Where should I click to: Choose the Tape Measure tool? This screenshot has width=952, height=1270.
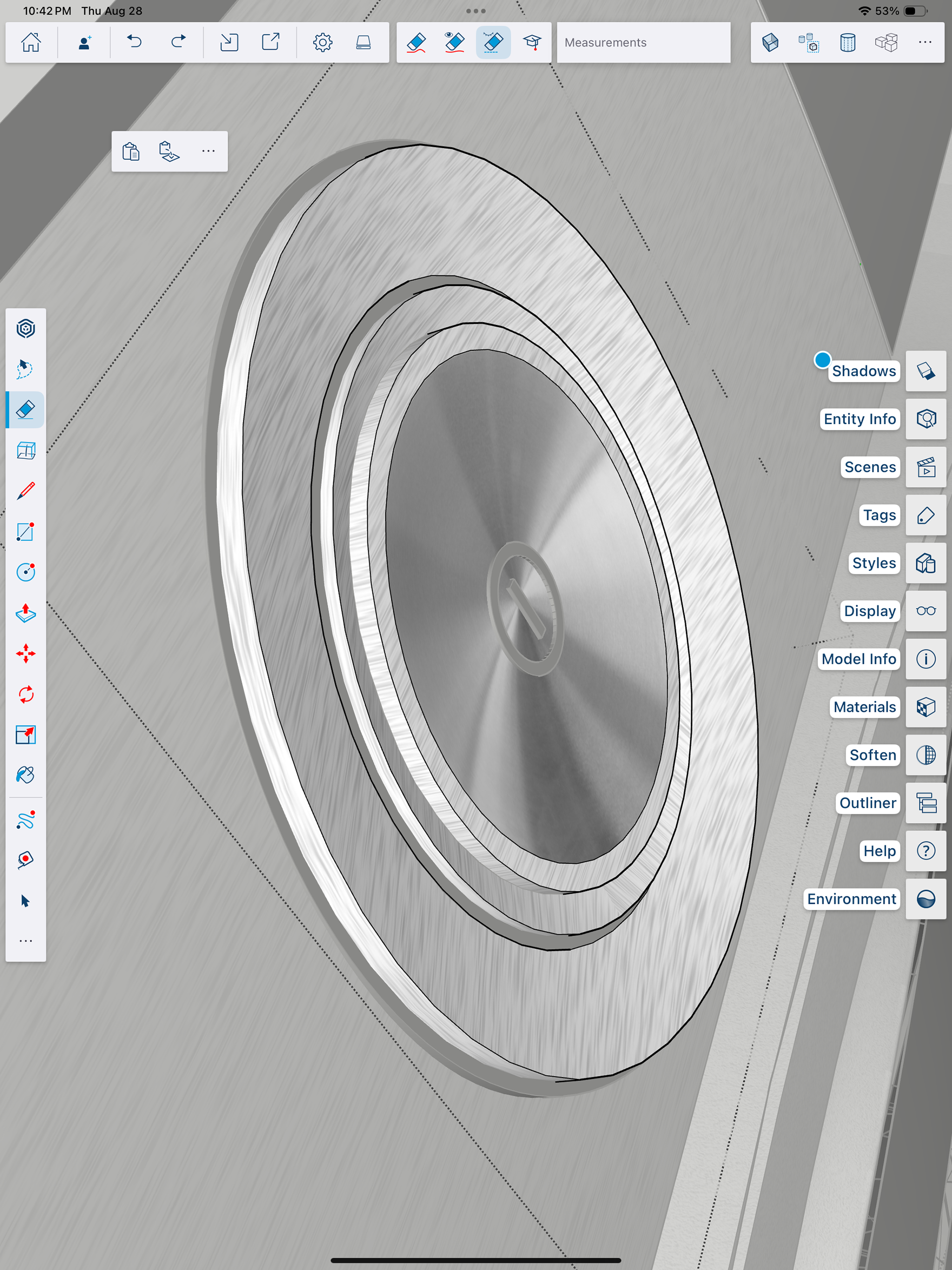tap(25, 860)
